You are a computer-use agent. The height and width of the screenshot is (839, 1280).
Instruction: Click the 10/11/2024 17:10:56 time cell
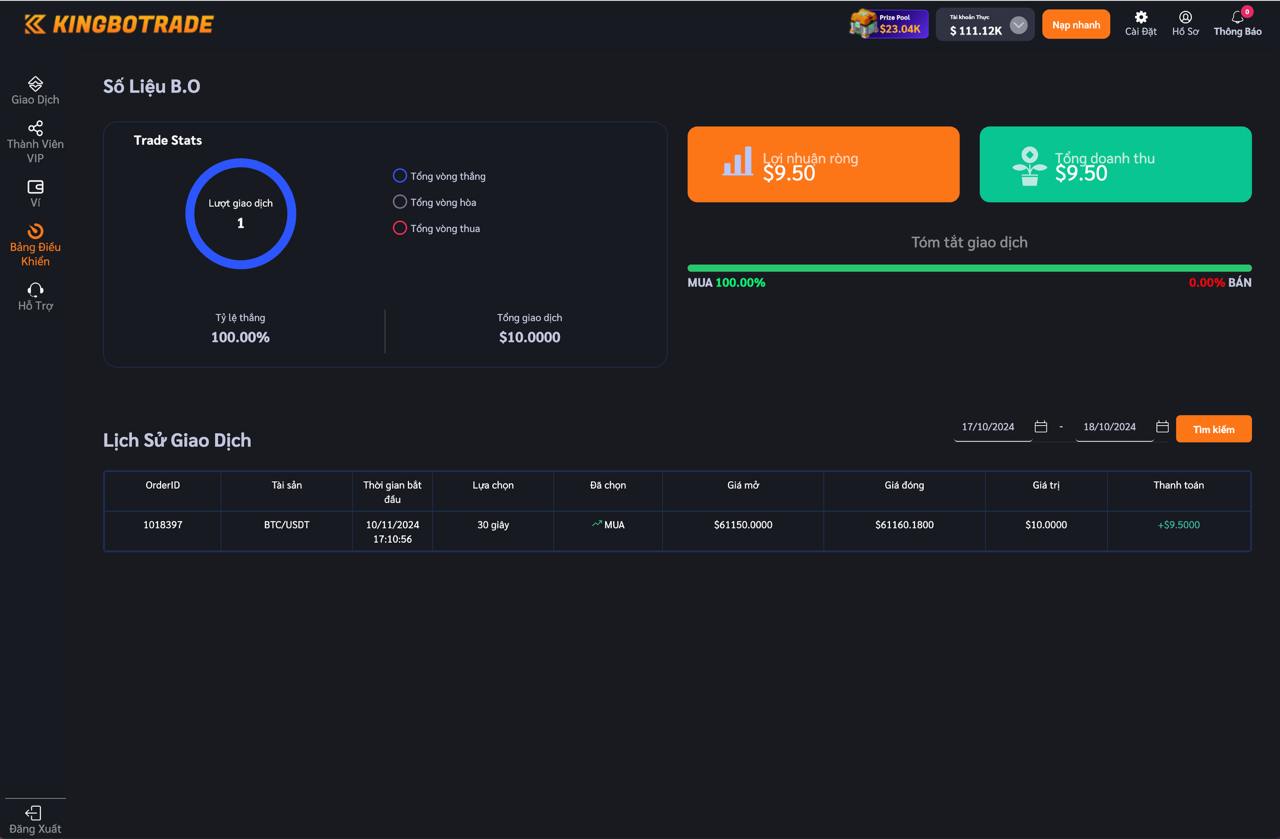coord(392,532)
